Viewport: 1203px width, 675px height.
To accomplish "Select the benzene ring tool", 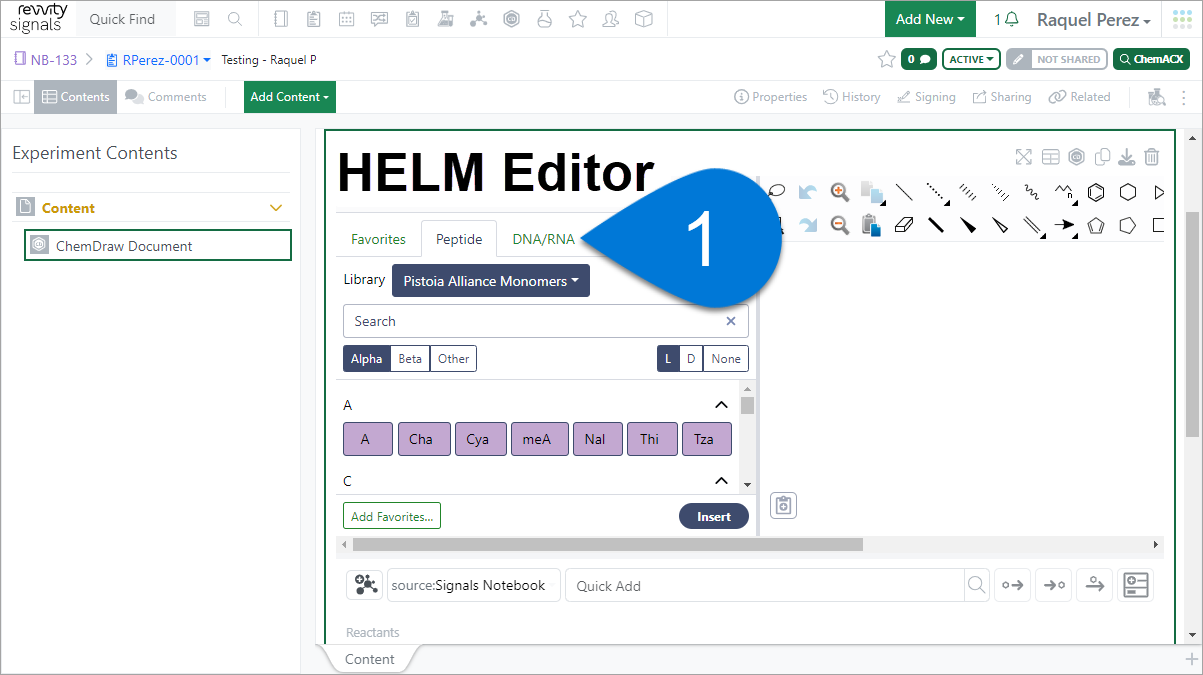I will [1096, 191].
